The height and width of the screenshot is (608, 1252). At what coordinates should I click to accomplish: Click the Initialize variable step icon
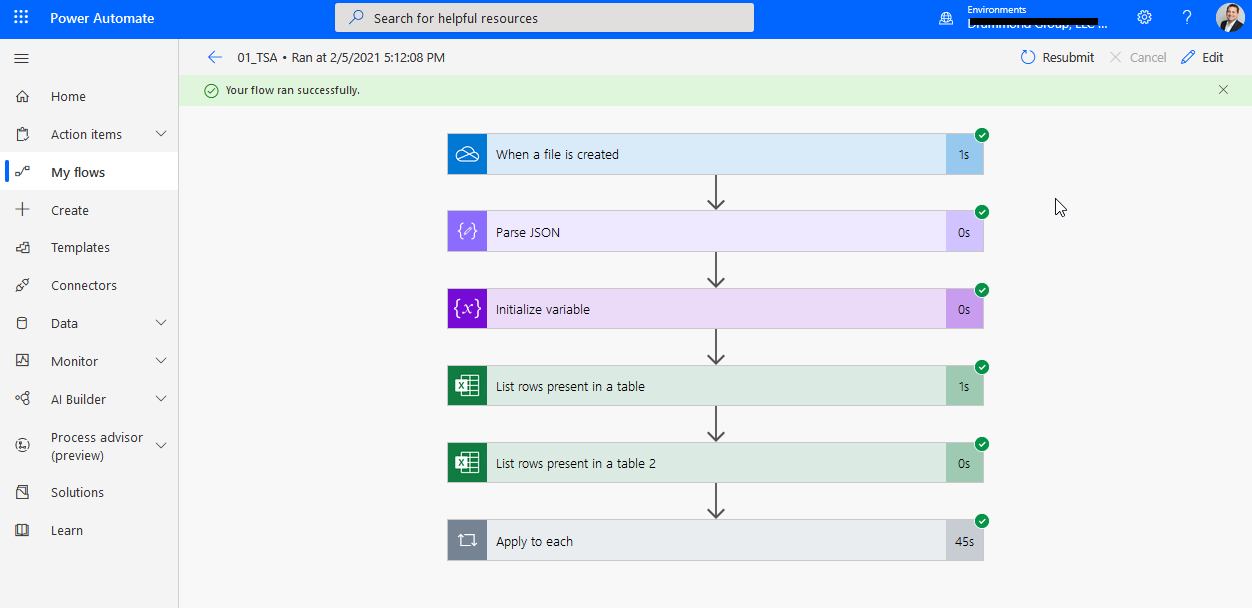(x=467, y=309)
